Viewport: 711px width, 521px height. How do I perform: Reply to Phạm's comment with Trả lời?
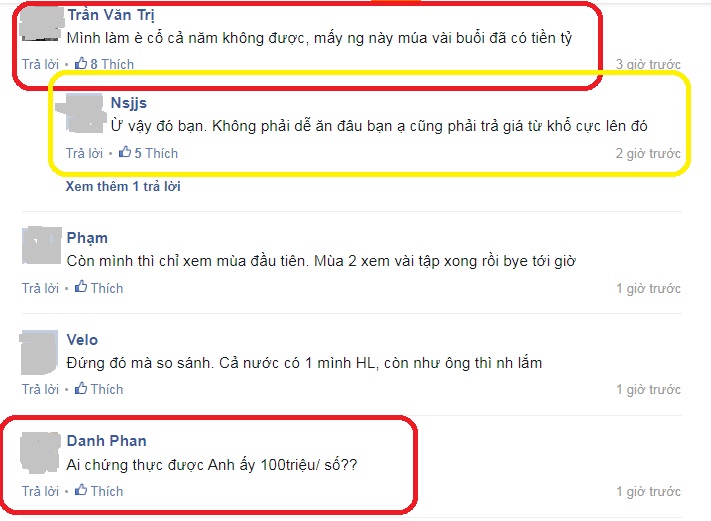point(40,288)
